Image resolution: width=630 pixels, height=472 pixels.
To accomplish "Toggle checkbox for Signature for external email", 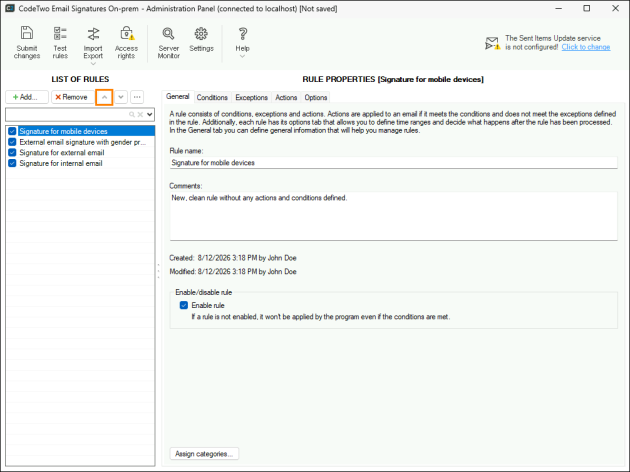I will [12, 153].
